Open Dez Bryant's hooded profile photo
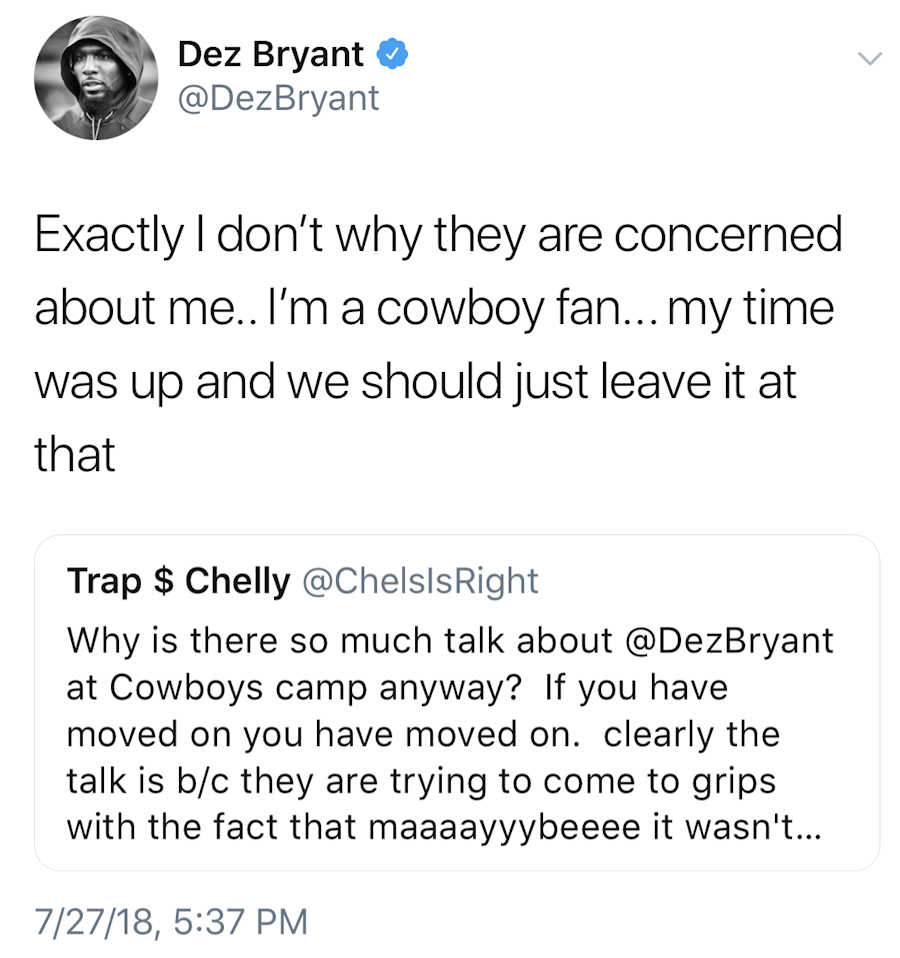 [x=96, y=78]
